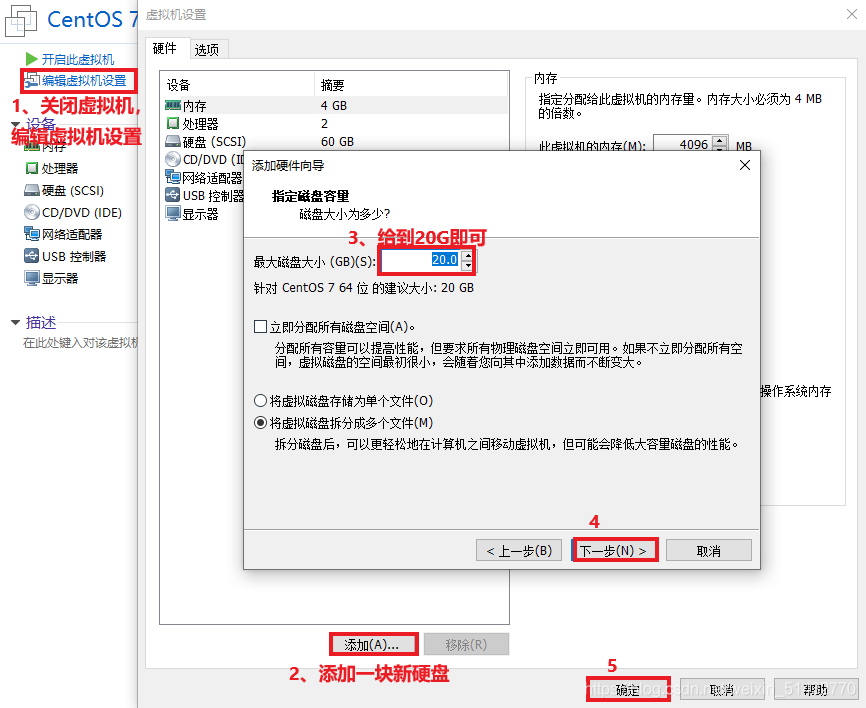Click 上一步(B) to go back in the wizard
866x708 pixels.
[x=519, y=551]
